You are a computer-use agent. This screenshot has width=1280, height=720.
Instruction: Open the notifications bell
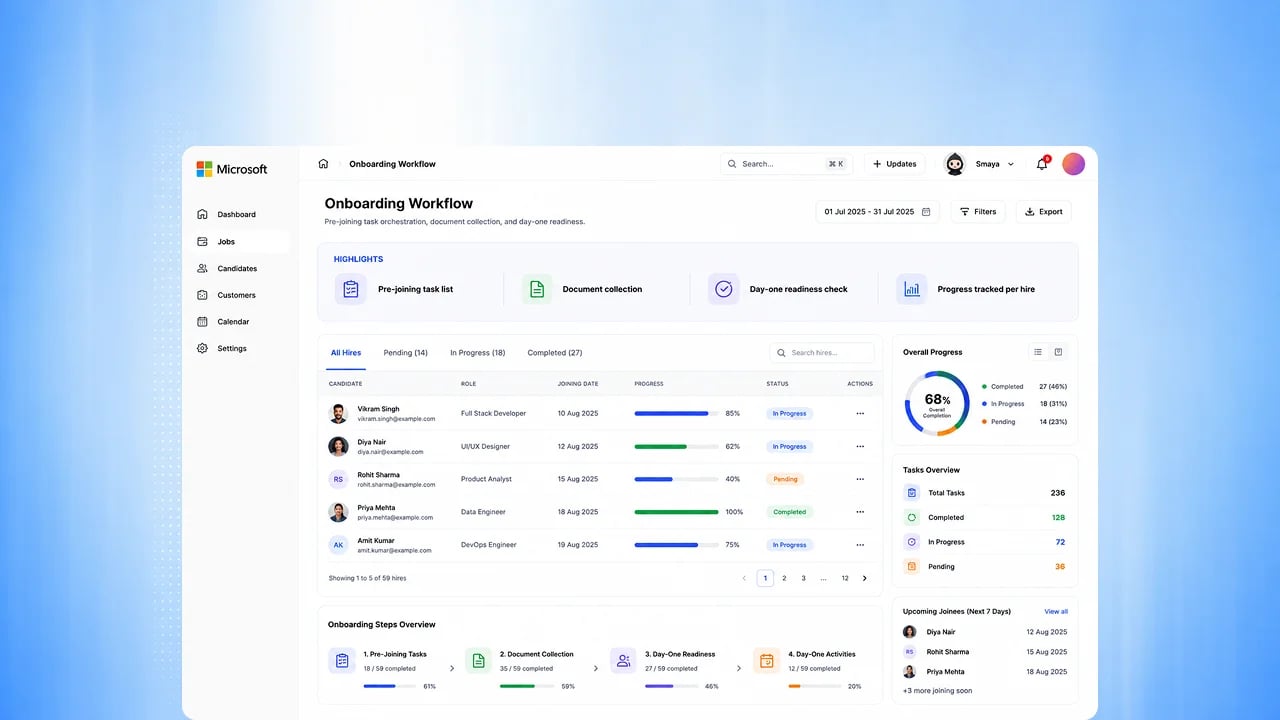pyautogui.click(x=1042, y=164)
